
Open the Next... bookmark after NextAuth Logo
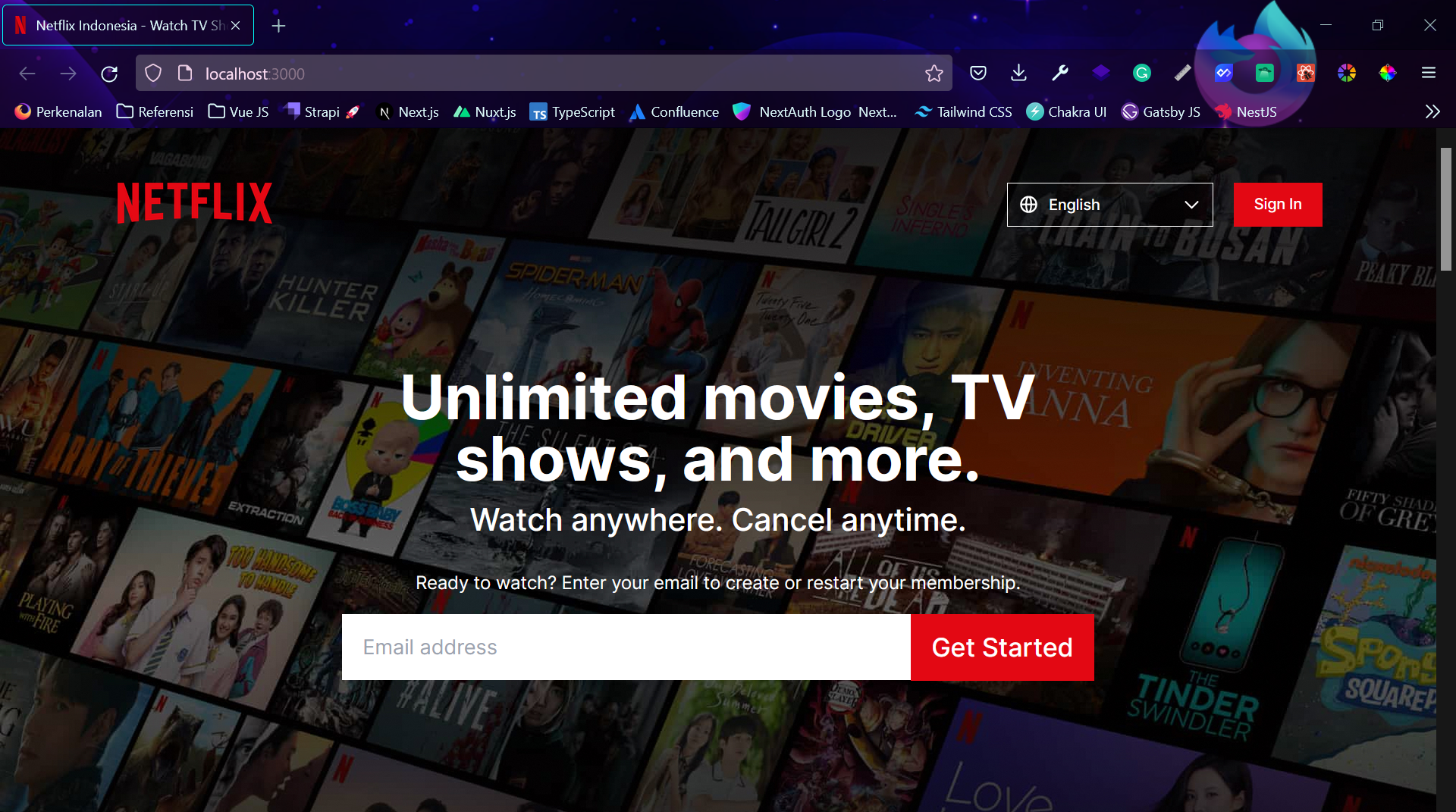point(877,111)
